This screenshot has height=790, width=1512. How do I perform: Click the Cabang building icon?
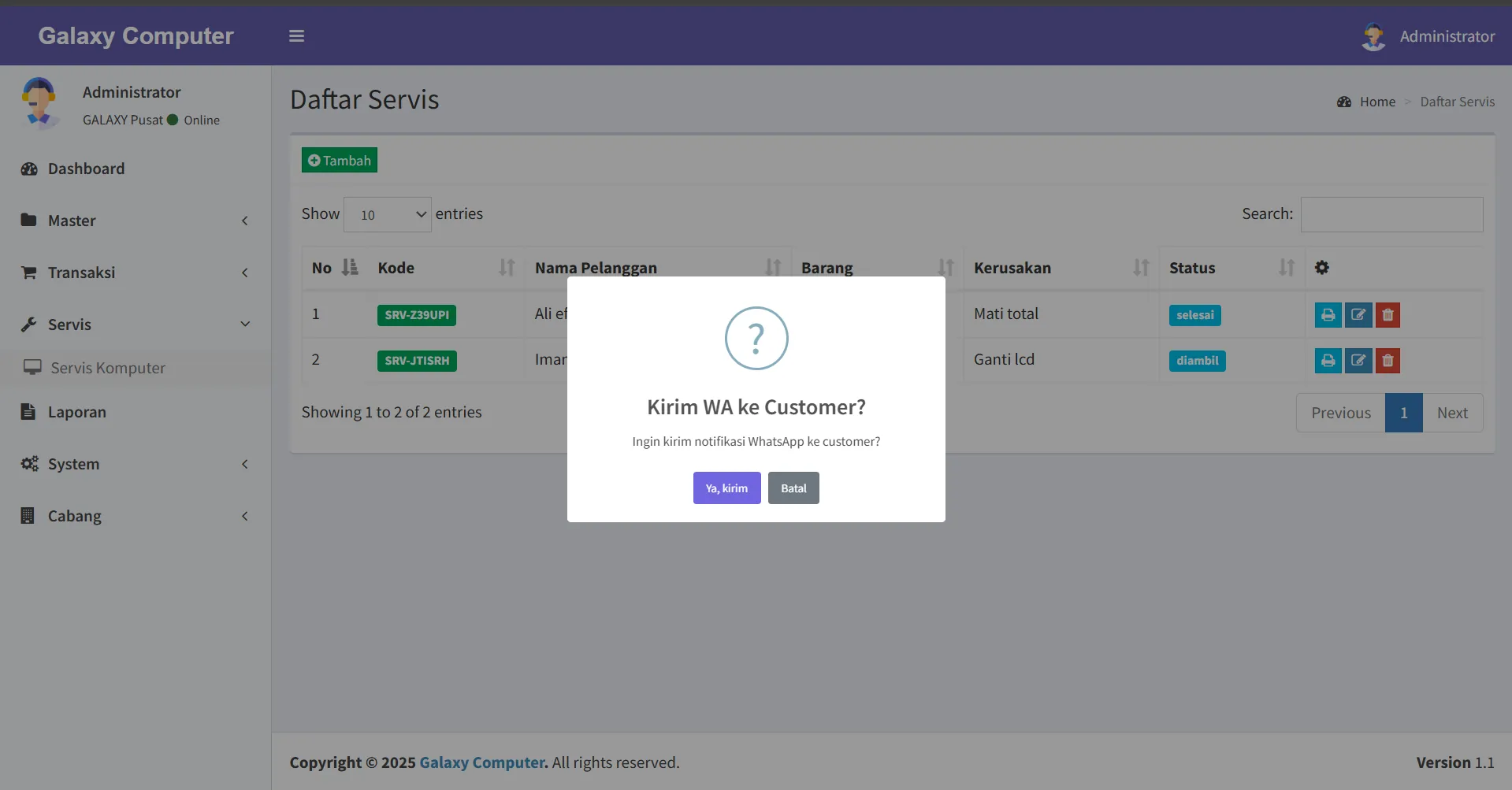pyautogui.click(x=28, y=515)
